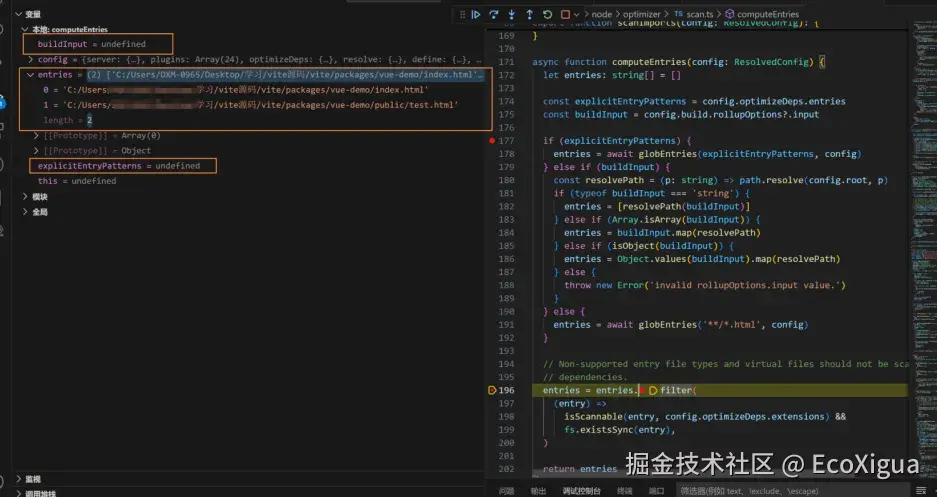Collapse the 变量 variables section

pyautogui.click(x=19, y=14)
